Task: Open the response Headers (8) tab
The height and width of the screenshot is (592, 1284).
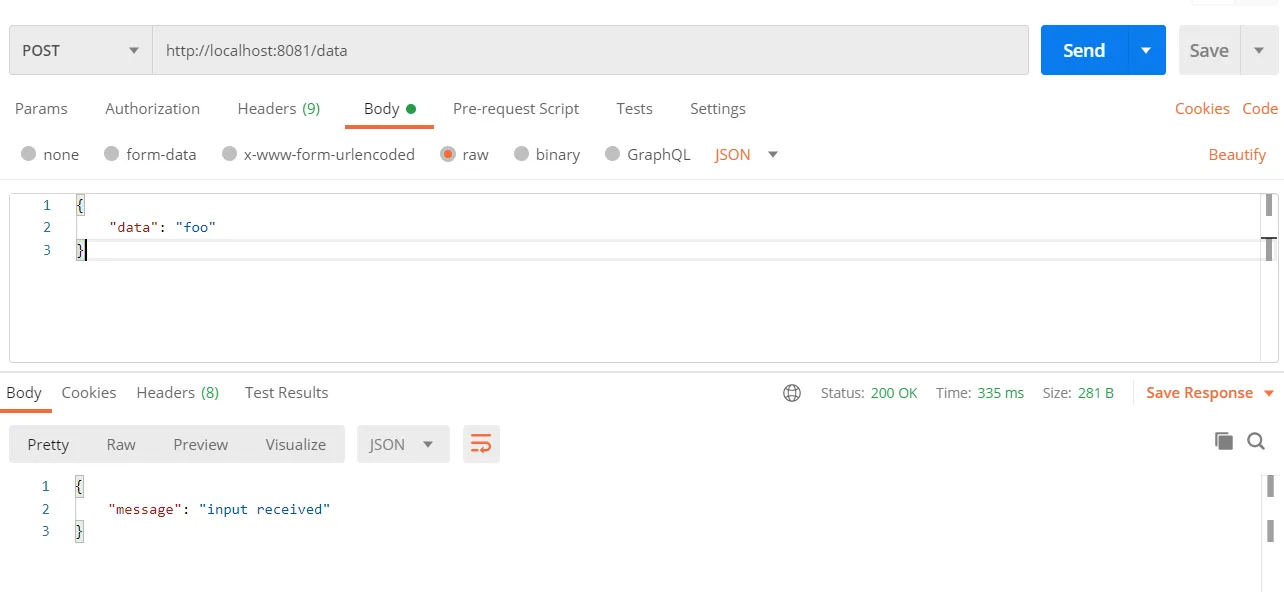Action: [x=178, y=392]
